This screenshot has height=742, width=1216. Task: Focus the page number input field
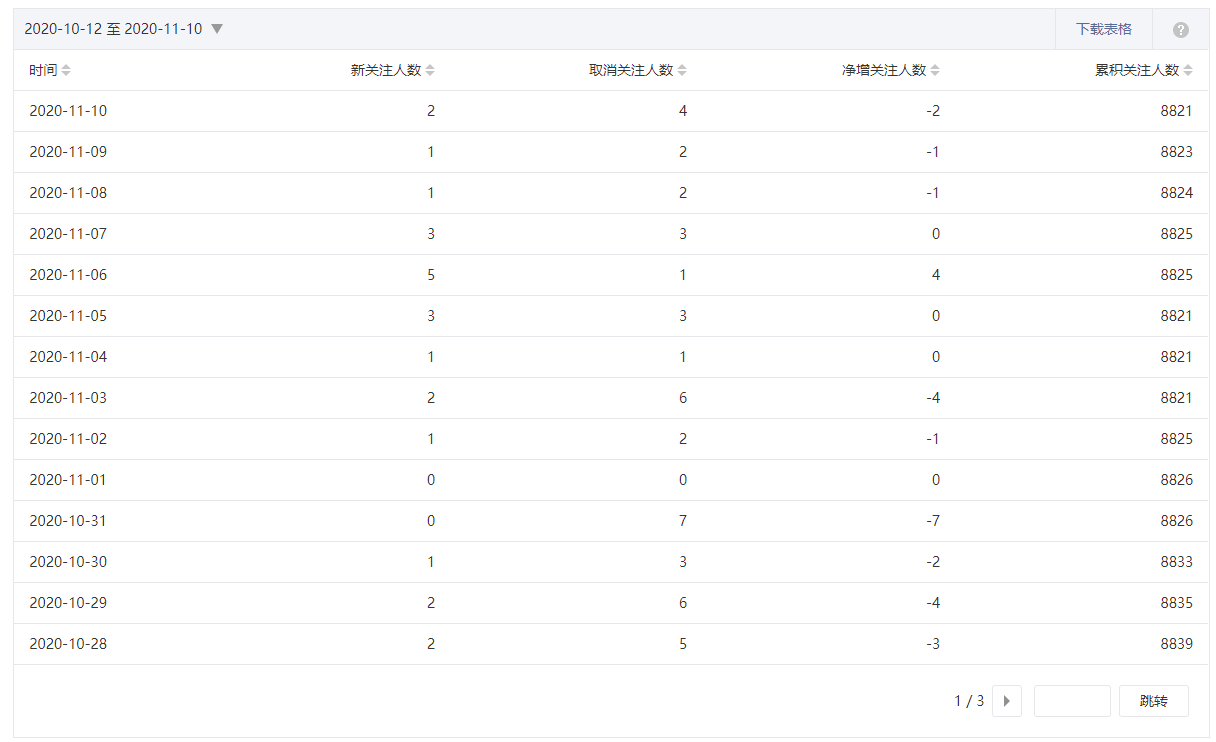pyautogui.click(x=1072, y=701)
